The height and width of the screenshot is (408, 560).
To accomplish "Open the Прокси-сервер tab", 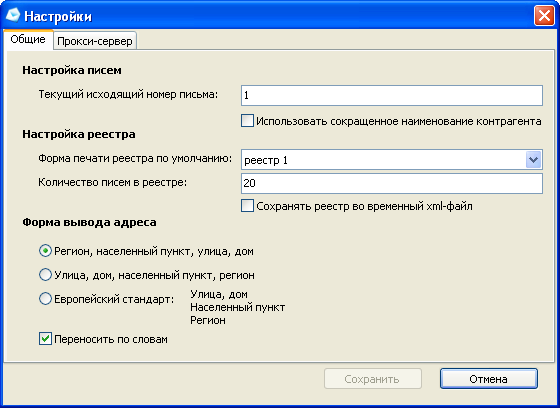I will (x=95, y=41).
